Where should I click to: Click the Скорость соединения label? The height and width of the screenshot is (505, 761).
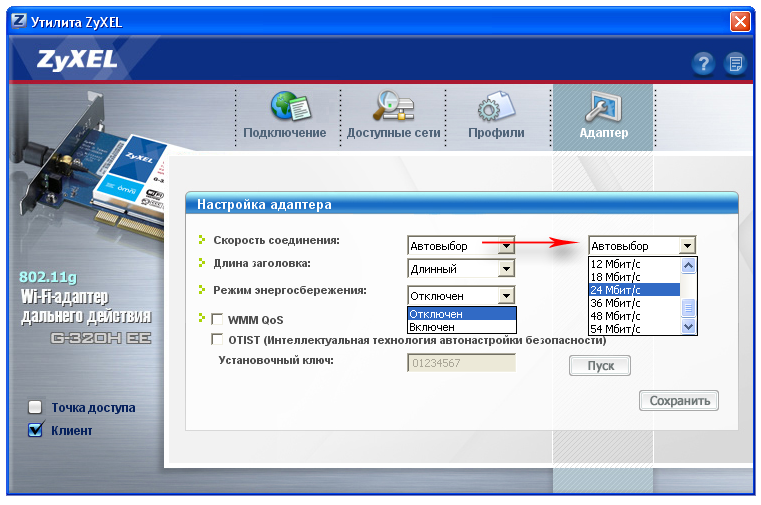click(277, 240)
